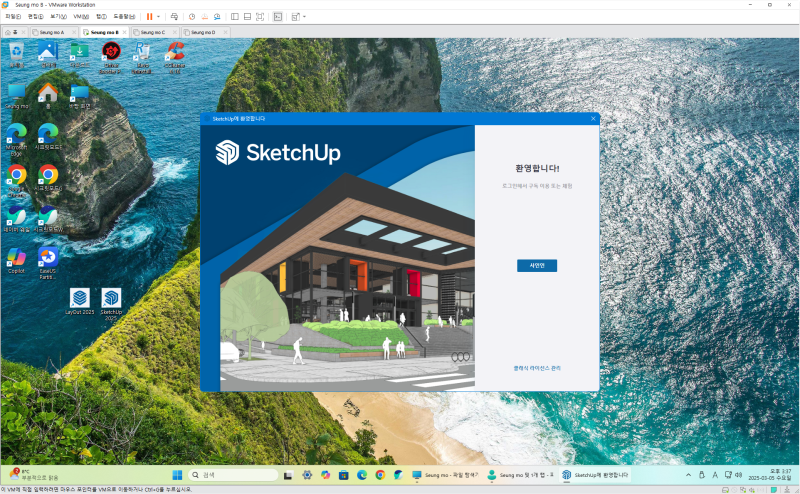The image size is (800, 494).
Task: Open the snapshot manager
Action: [217, 17]
